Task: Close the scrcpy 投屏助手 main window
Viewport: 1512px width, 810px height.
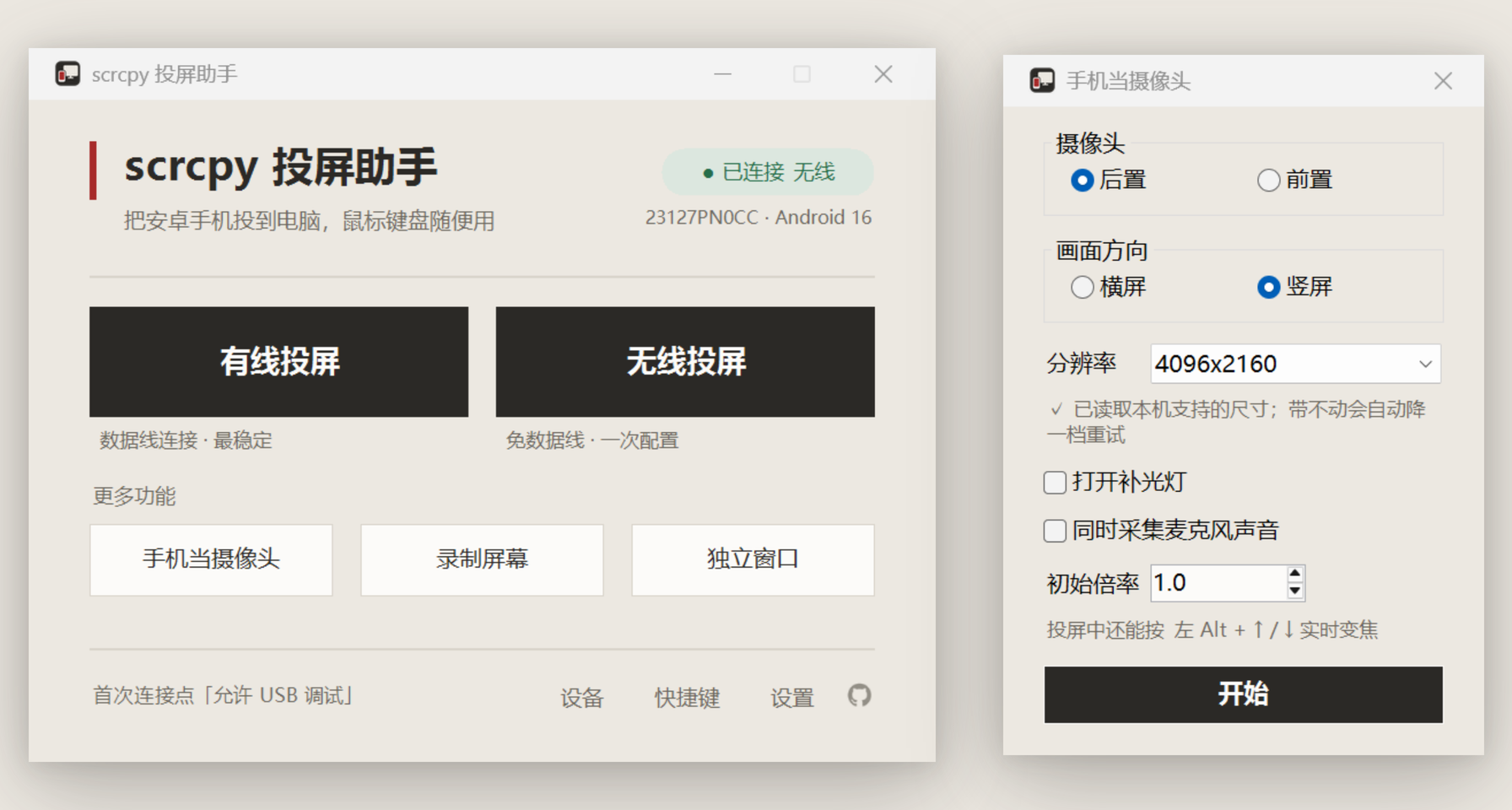Action: point(883,74)
